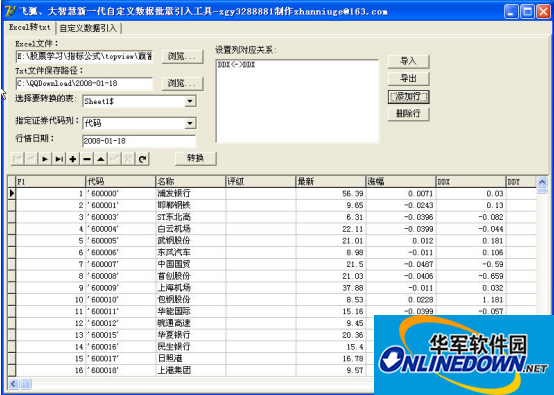Screen dimensions: 554x395
Task: Open the sheet selection dropdown Sheet1$
Action: click(190, 101)
